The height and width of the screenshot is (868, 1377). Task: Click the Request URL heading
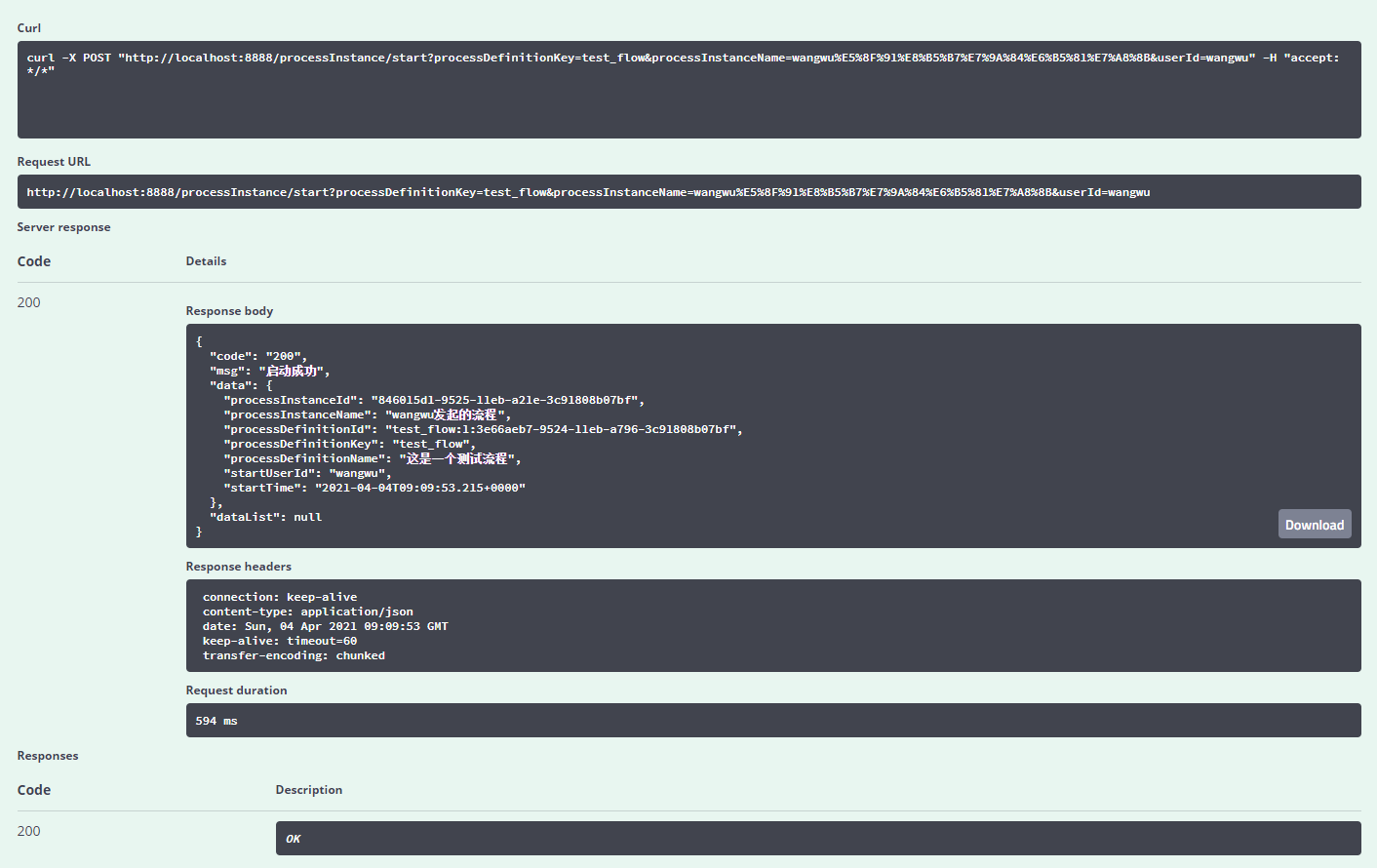click(x=54, y=162)
